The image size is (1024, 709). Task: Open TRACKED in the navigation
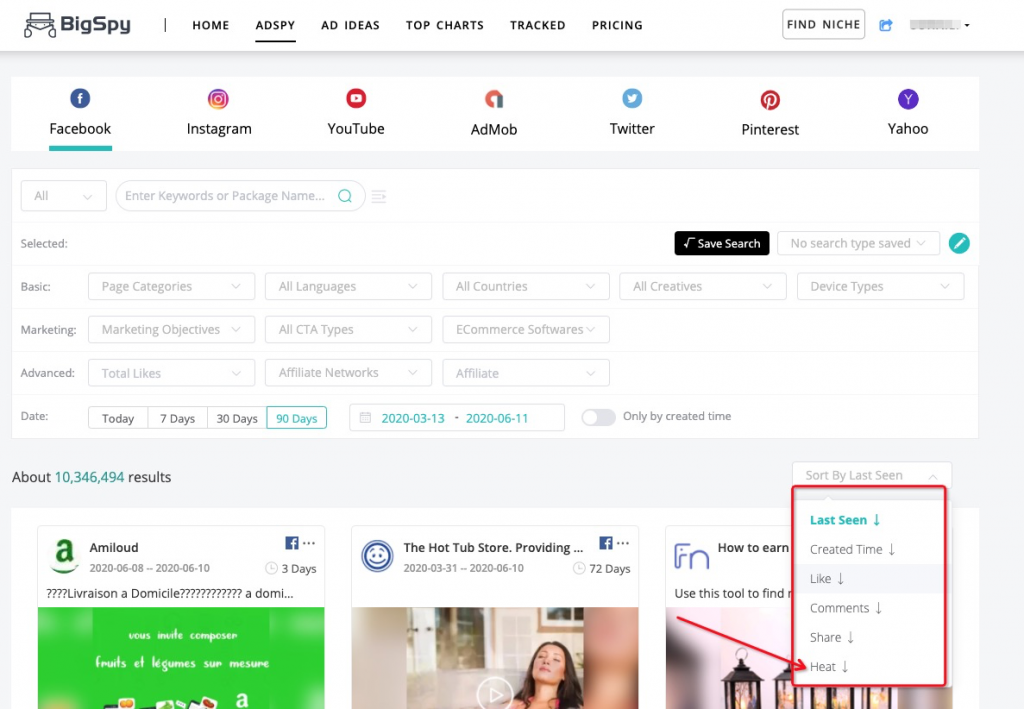tap(537, 25)
